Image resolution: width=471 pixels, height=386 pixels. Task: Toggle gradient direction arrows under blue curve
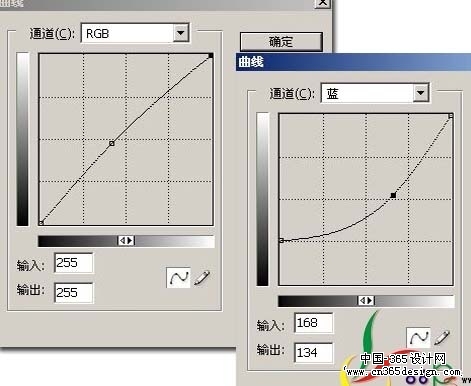(x=366, y=300)
